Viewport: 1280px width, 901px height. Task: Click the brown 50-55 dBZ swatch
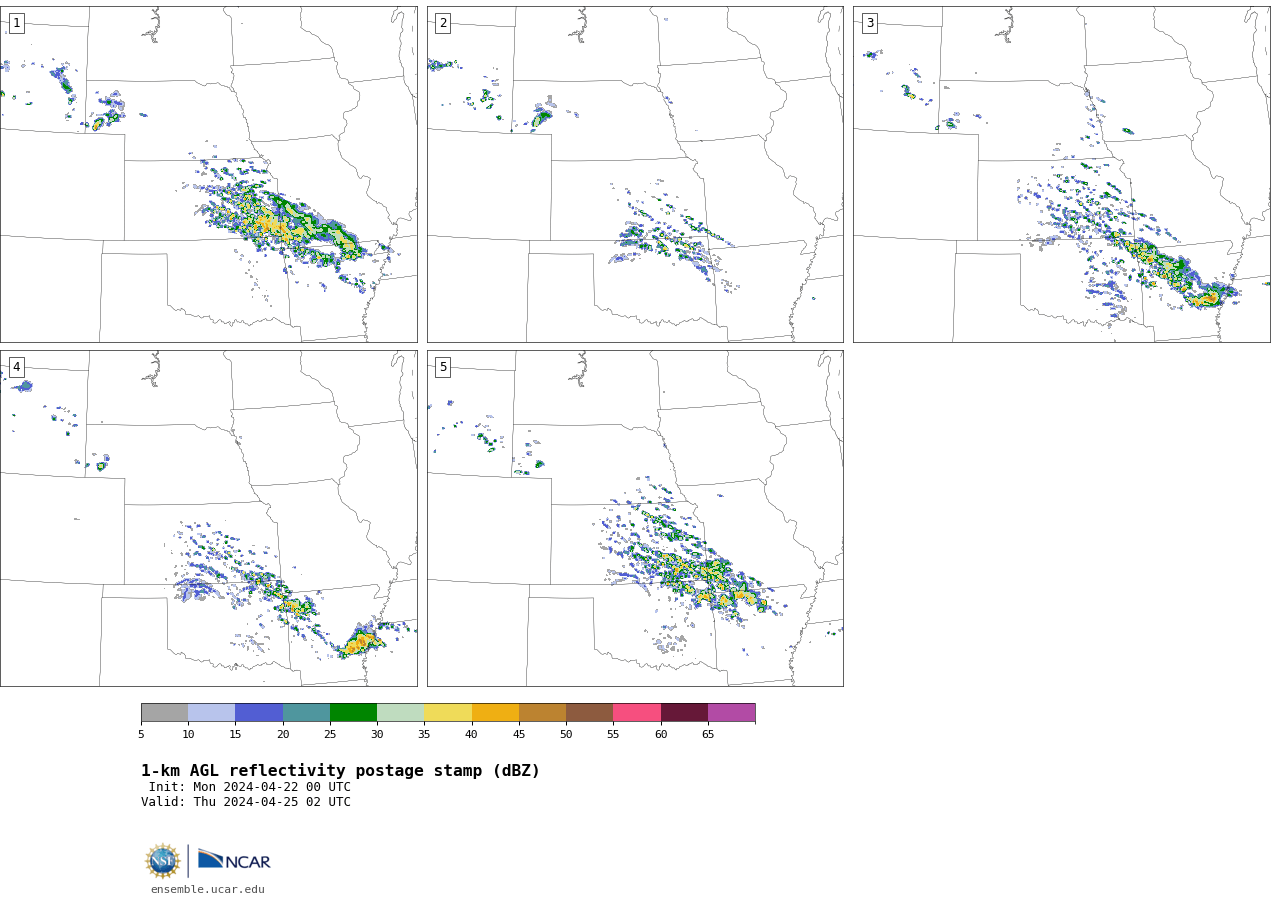589,712
